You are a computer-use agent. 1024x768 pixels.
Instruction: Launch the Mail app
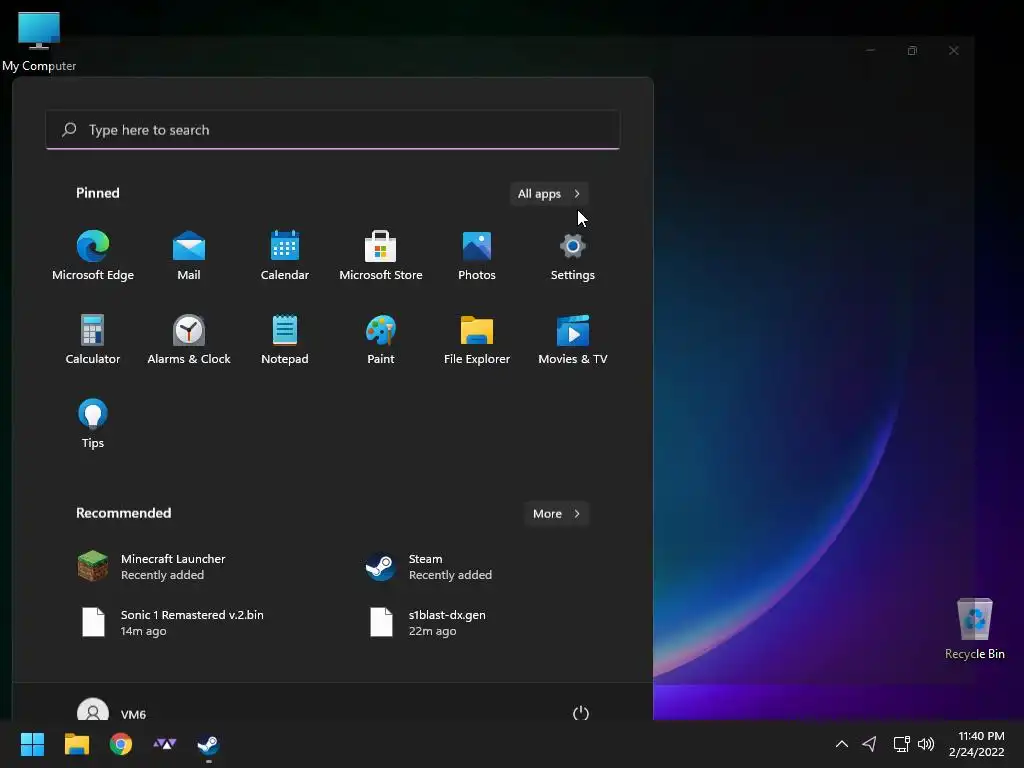[x=189, y=255]
